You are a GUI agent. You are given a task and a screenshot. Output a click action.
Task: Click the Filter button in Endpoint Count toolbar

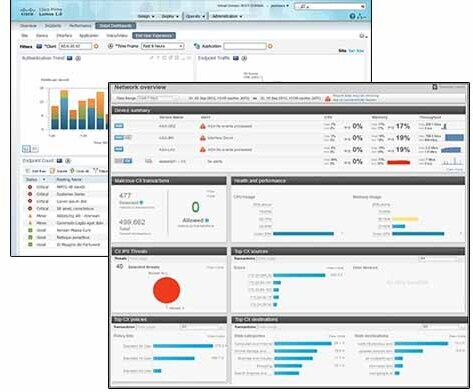click(100, 171)
